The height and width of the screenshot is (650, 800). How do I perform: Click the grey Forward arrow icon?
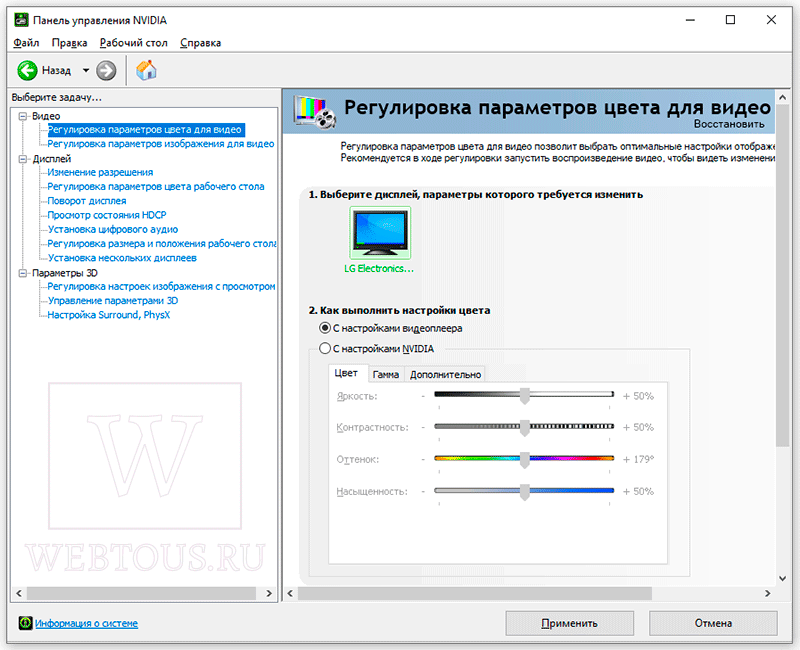[106, 70]
